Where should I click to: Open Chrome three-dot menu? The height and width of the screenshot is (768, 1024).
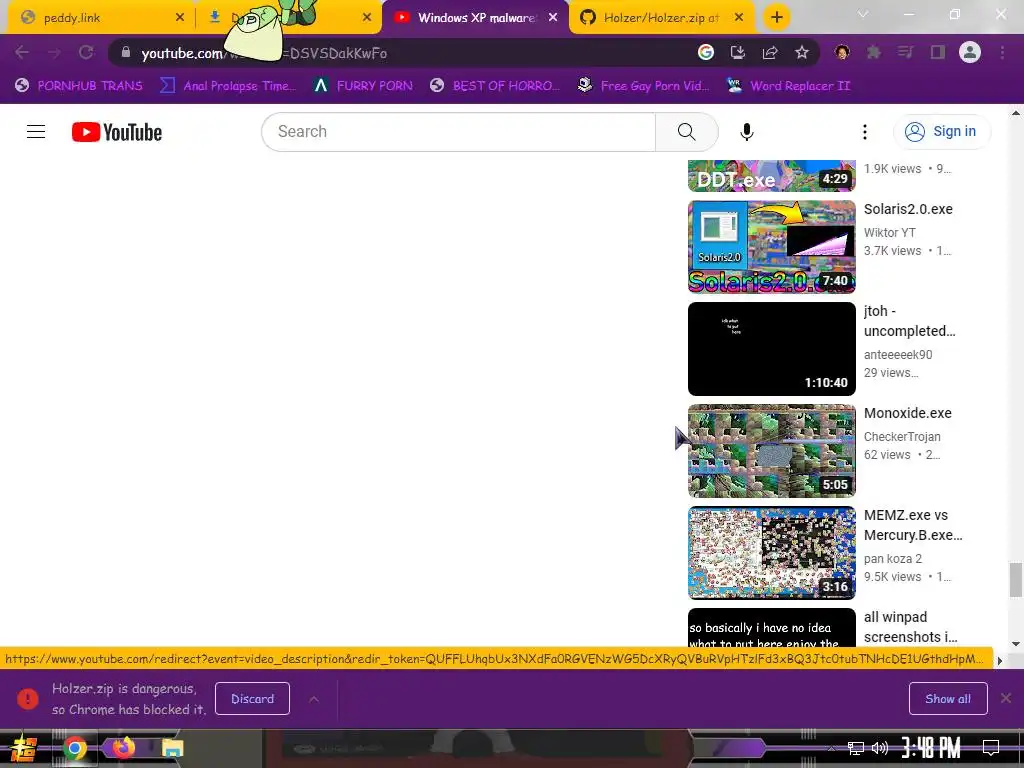tap(1002, 53)
